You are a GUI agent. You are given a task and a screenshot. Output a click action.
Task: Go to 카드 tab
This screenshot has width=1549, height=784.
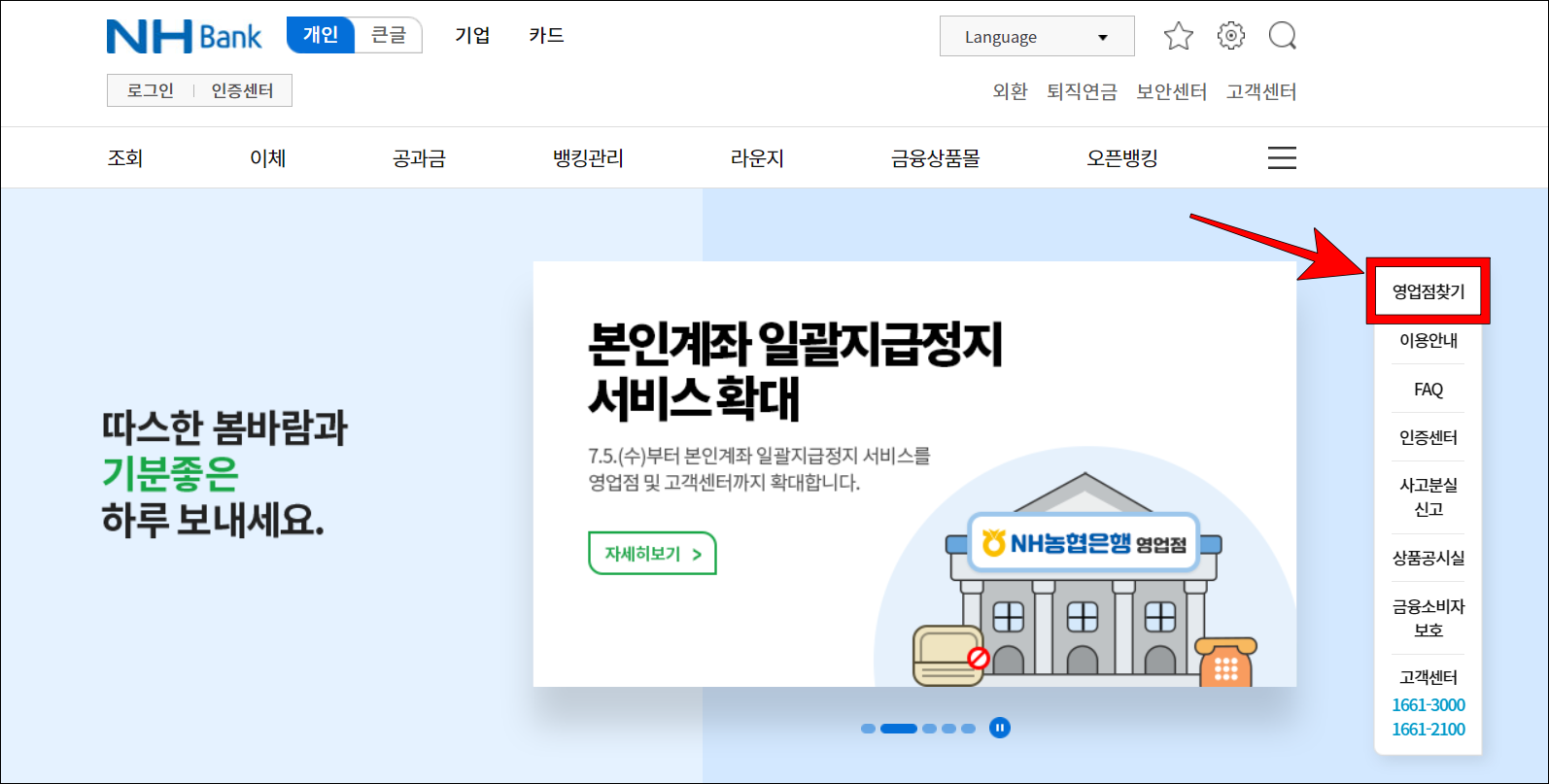pyautogui.click(x=546, y=36)
